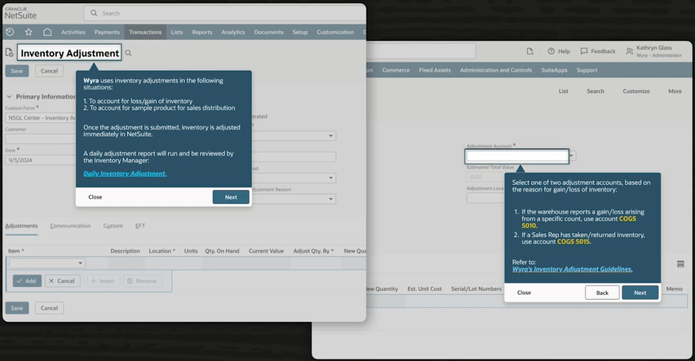The image size is (695, 361).
Task: Collapse the Primary Information section
Action: click(9, 97)
